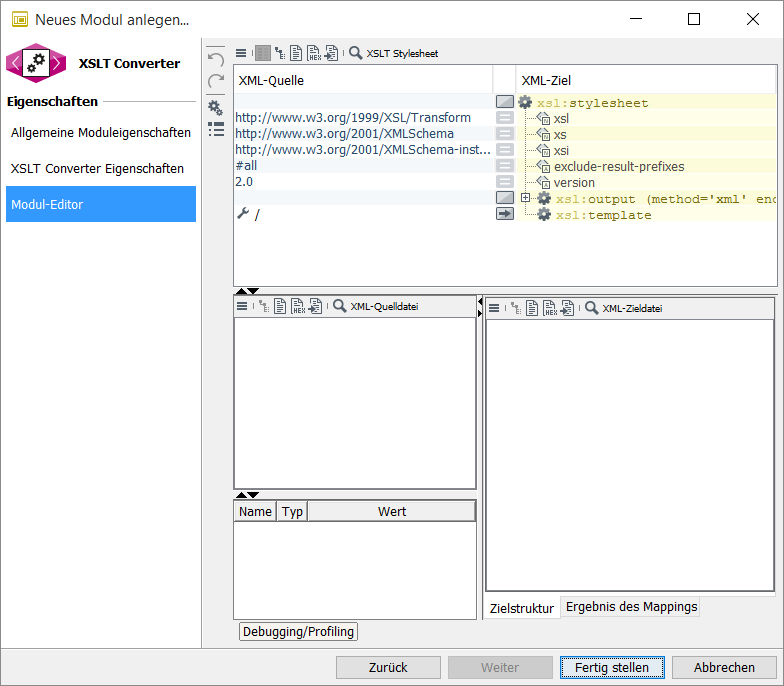The height and width of the screenshot is (686, 784).
Task: Click the tree structure icon in XML-Zieldatei toolbar
Action: (x=515, y=308)
